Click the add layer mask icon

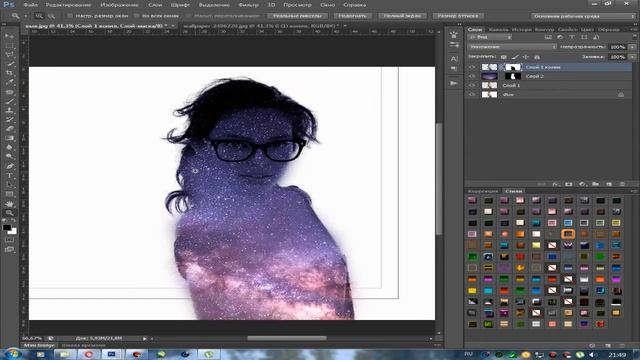(569, 184)
